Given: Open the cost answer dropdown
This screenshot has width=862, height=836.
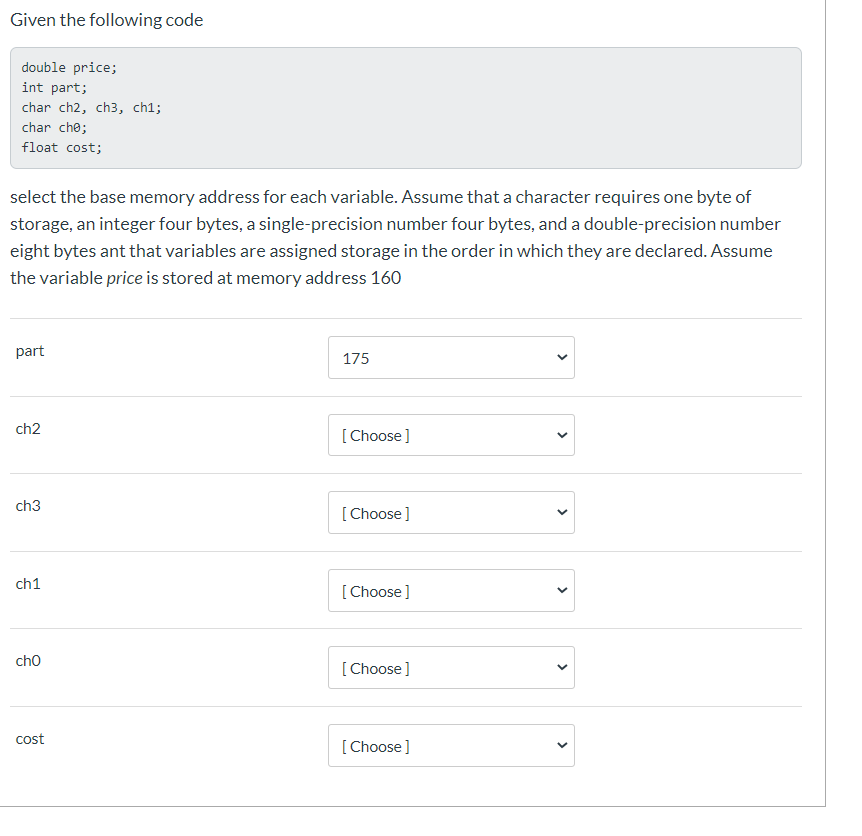Looking at the screenshot, I should coord(450,745).
